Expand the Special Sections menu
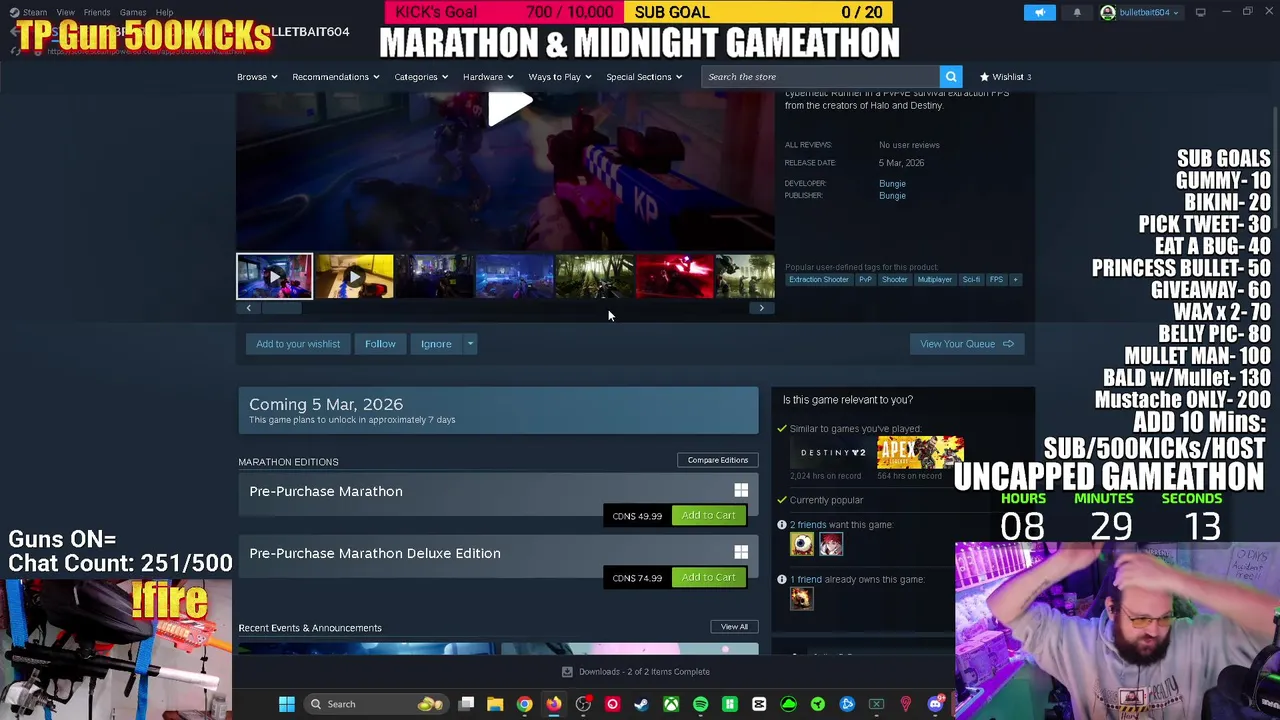Viewport: 1280px width, 720px height. 643,77
